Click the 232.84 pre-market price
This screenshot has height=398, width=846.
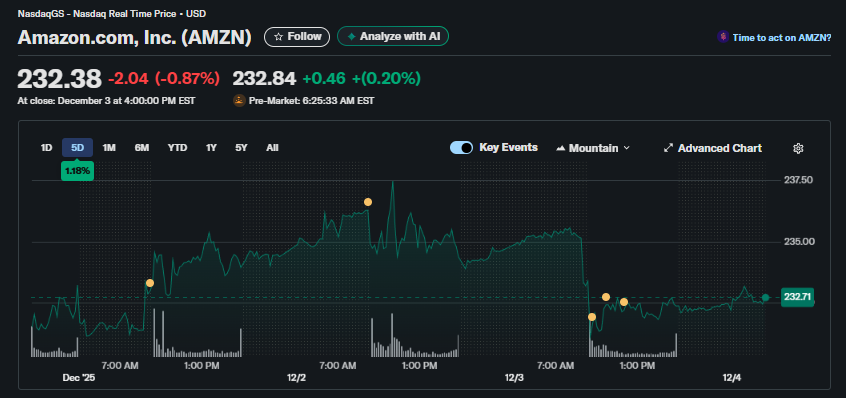pos(264,79)
